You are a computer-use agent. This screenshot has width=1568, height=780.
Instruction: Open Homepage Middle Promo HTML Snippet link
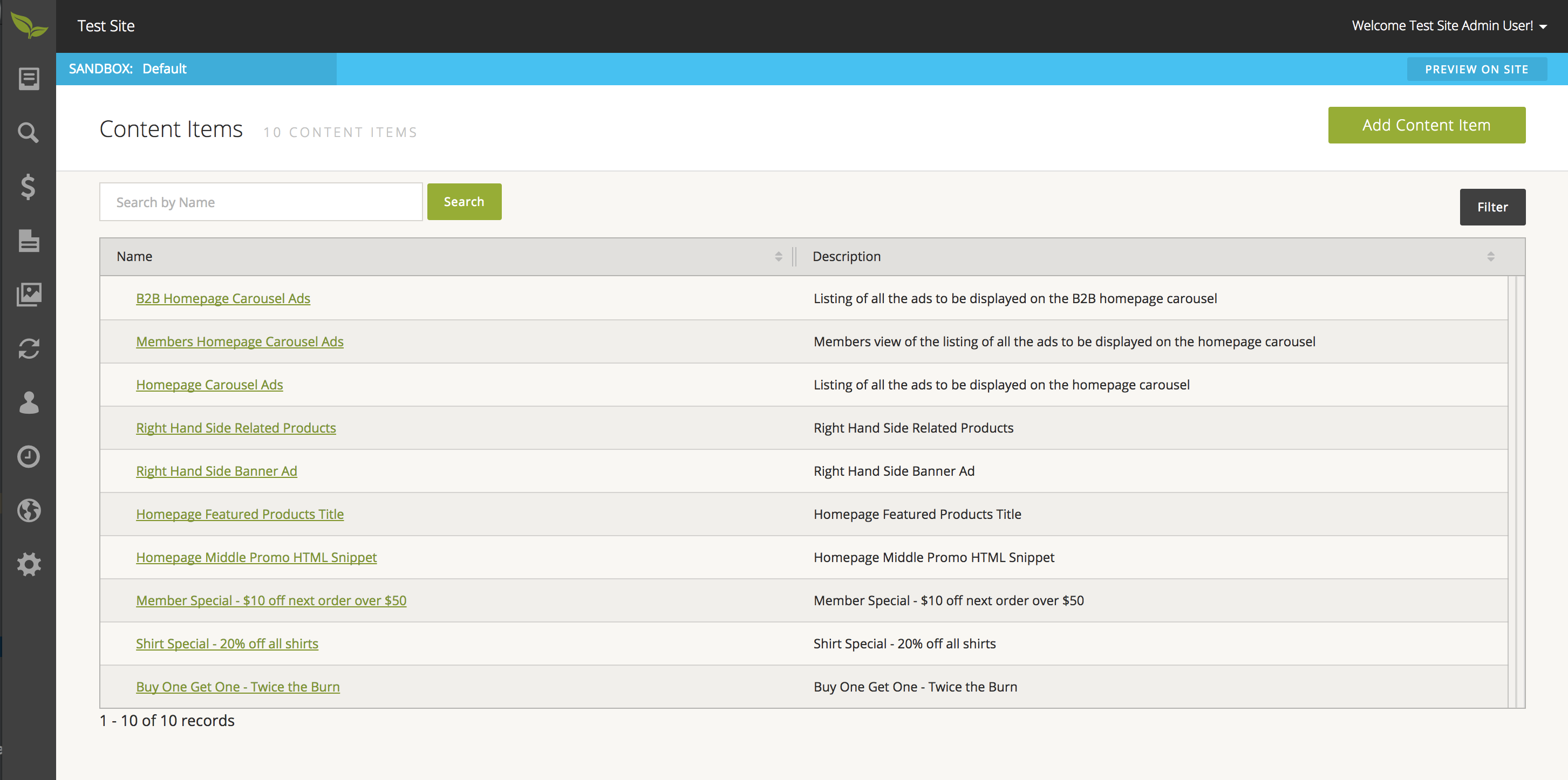pos(256,558)
